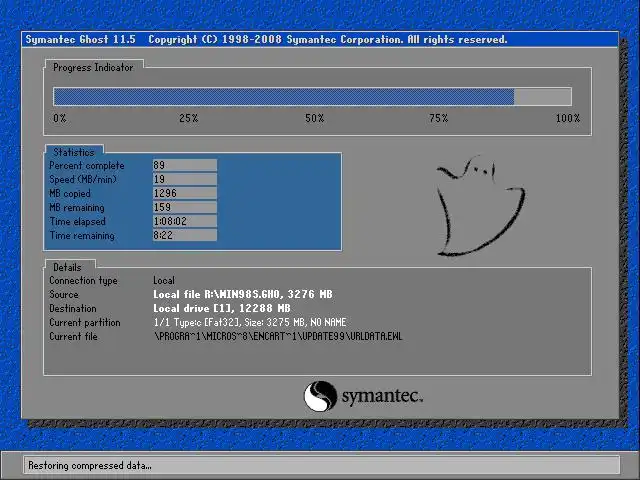
Task: Click the 75% progress scale label
Action: click(x=439, y=118)
